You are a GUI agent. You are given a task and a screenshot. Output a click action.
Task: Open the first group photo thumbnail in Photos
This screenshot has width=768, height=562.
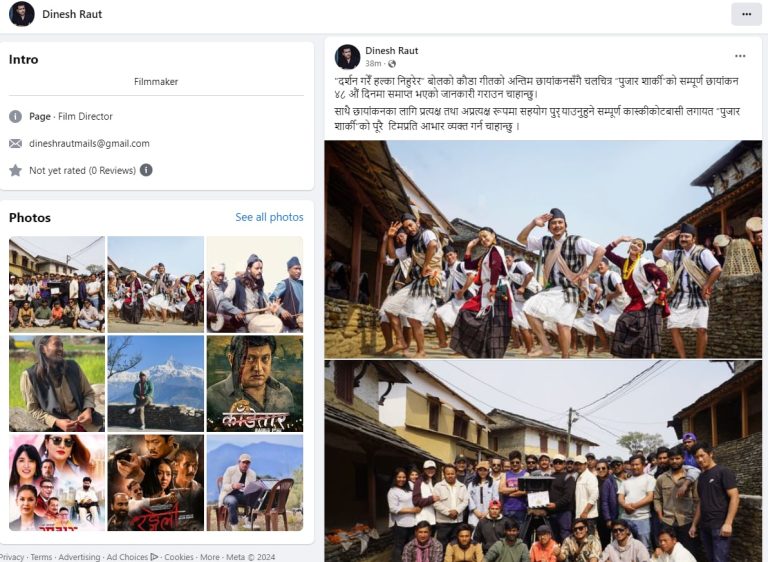pos(56,284)
